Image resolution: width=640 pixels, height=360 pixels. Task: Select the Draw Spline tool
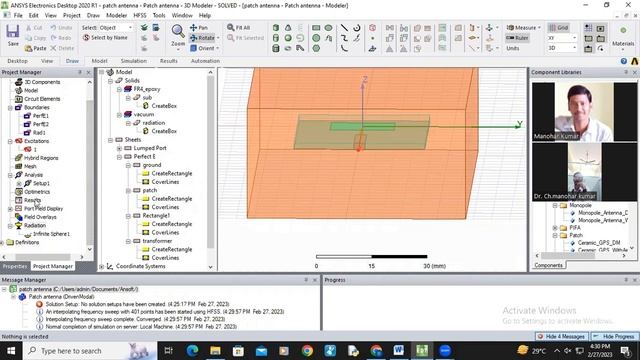tap(344, 38)
